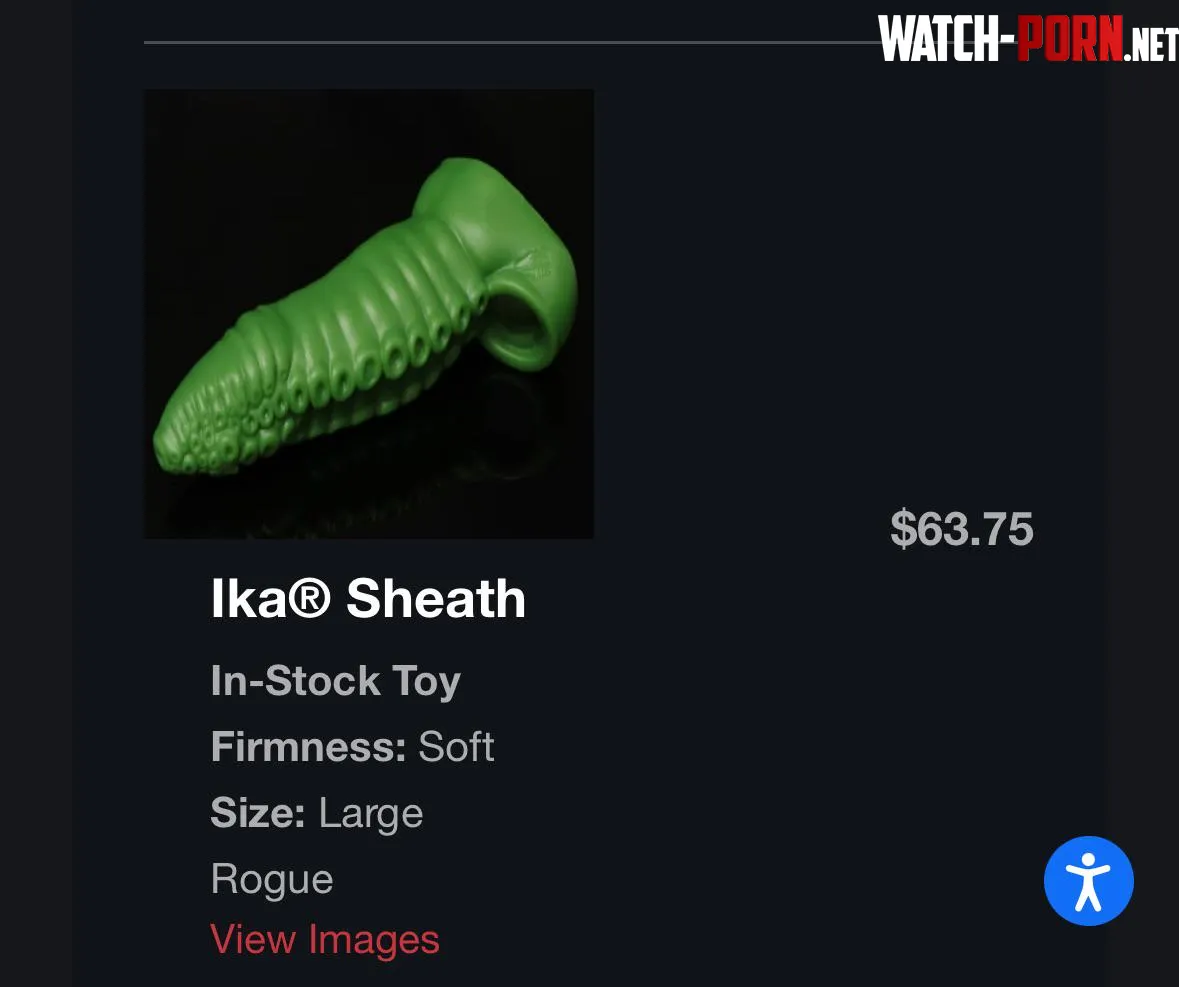This screenshot has width=1179, height=987.
Task: Click the .NET part of the logo
Action: pos(1150,45)
